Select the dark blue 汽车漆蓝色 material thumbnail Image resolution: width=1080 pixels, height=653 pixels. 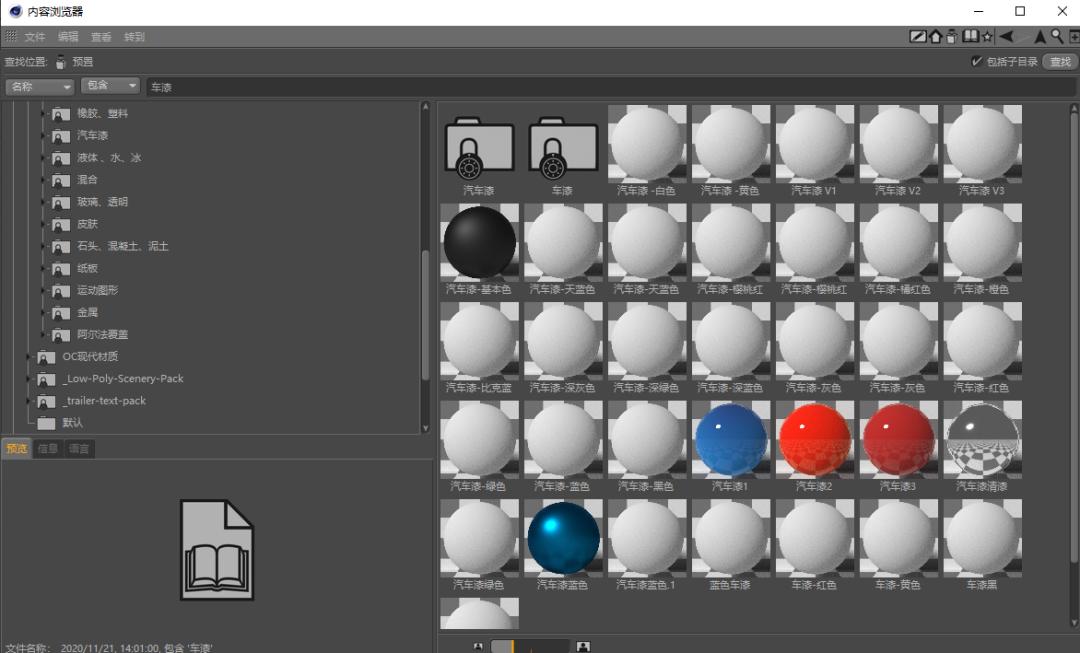(563, 538)
